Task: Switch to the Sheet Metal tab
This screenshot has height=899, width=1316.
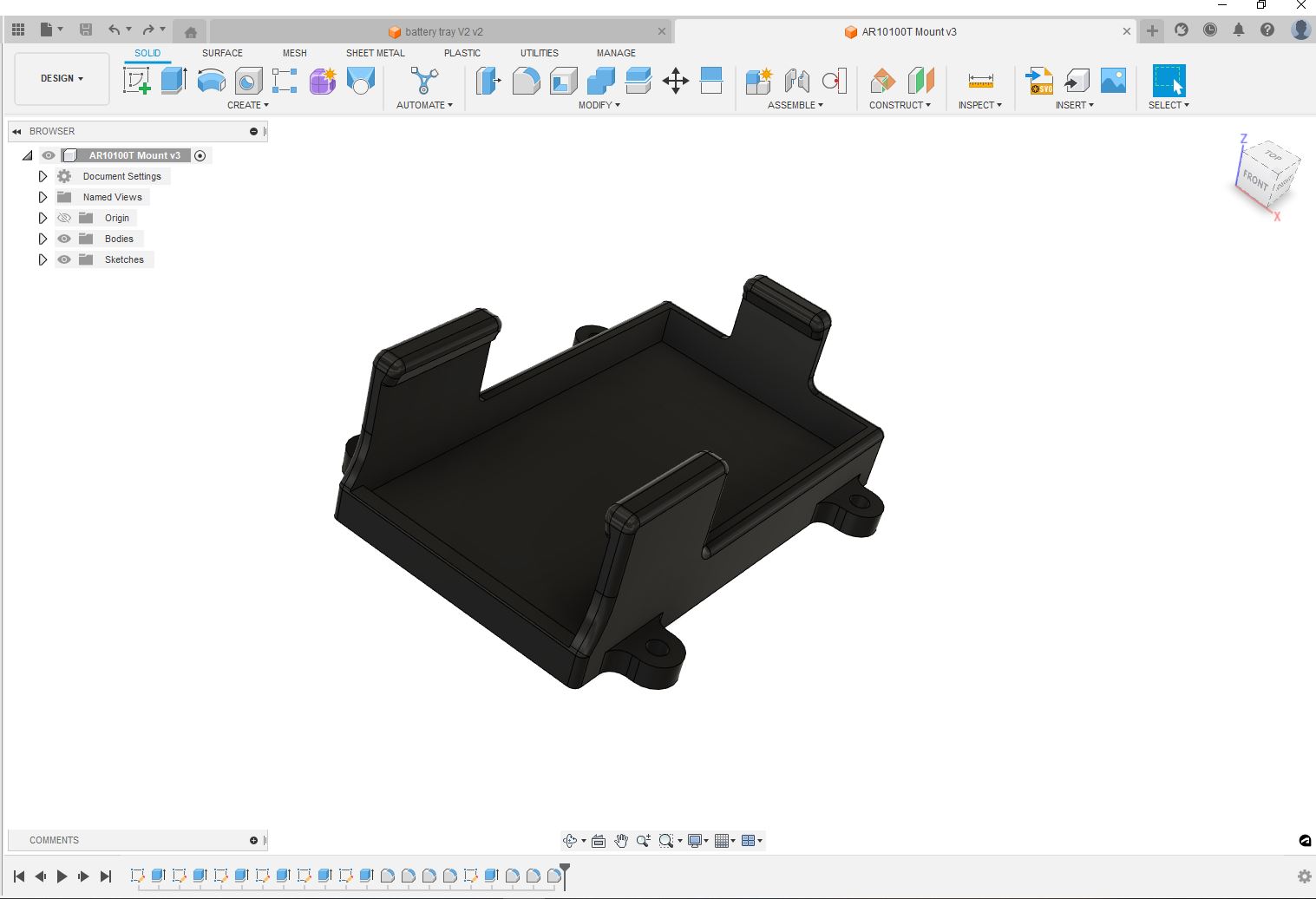Action: tap(375, 53)
